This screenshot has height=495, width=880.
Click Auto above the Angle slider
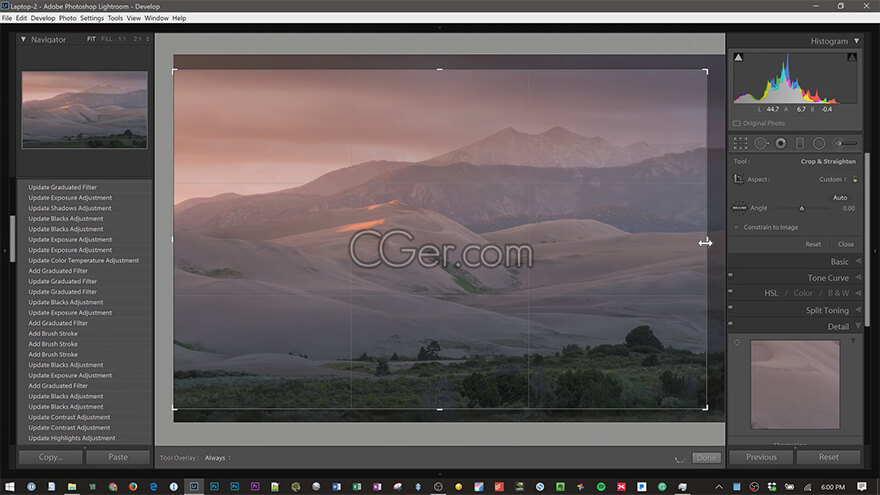coord(840,198)
